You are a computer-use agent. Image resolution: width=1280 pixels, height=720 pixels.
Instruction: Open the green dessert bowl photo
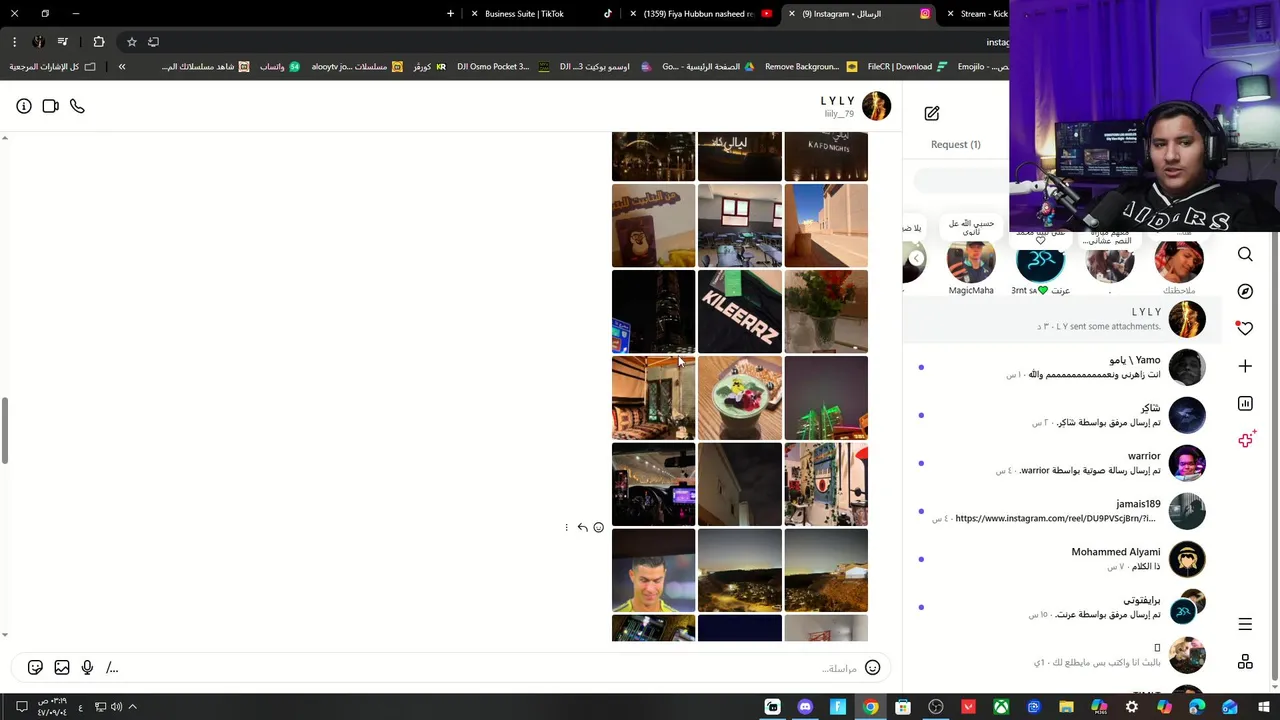(x=739, y=398)
